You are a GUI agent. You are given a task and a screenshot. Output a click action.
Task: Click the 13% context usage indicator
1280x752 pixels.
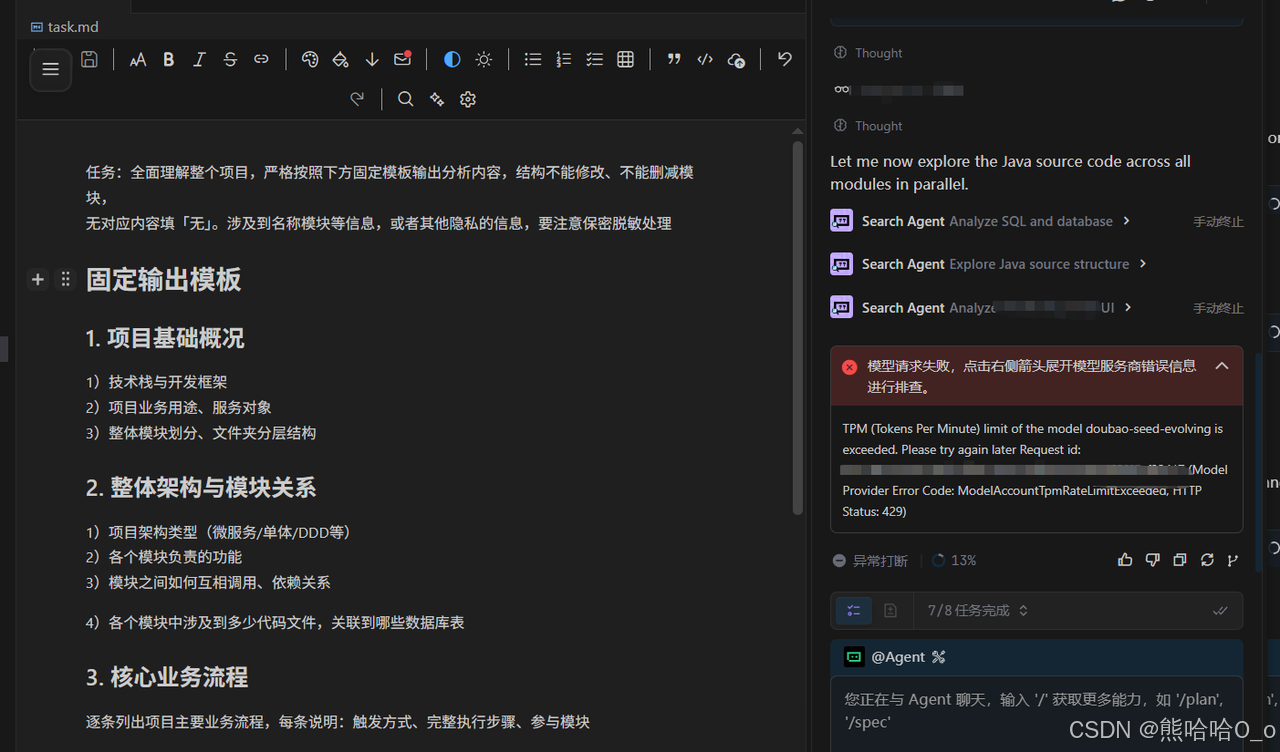pyautogui.click(x=954, y=561)
